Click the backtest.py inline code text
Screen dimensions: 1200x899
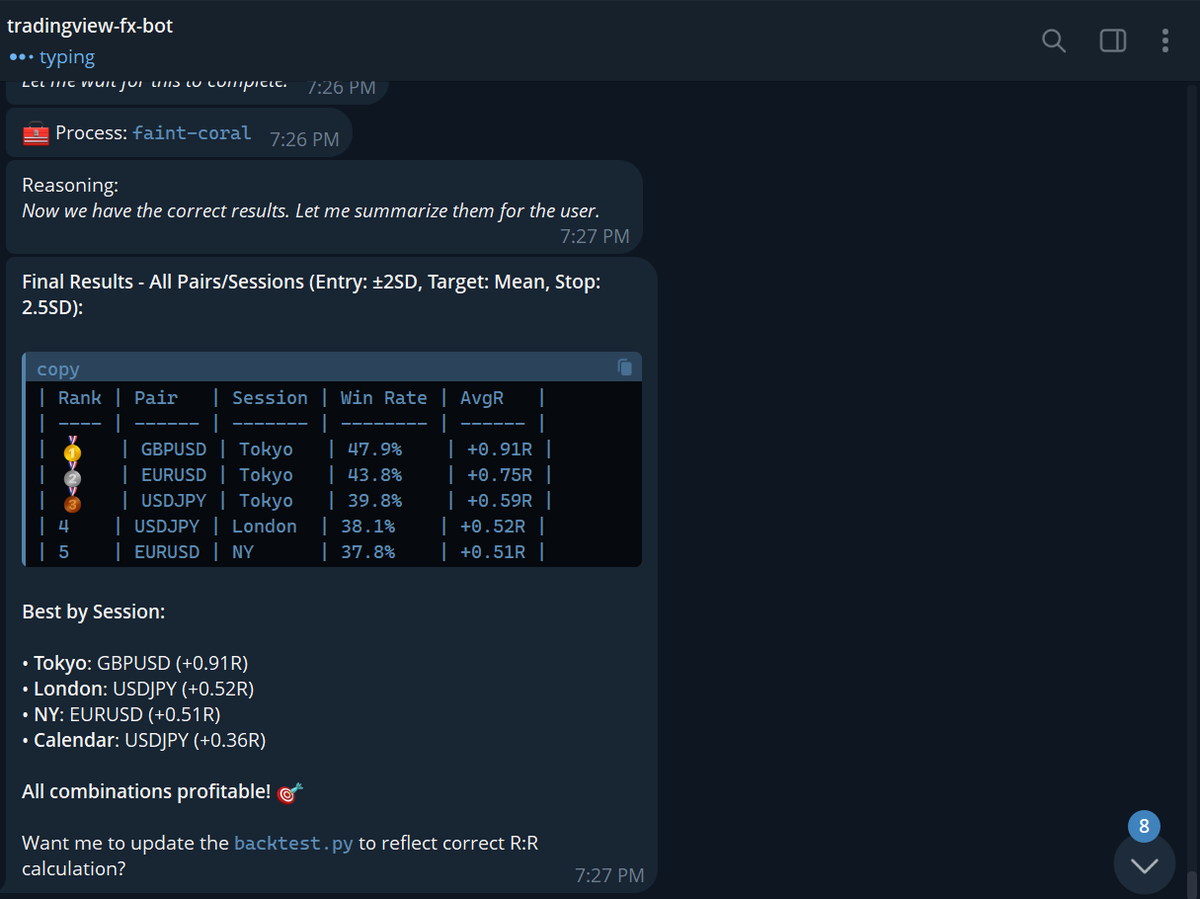(x=293, y=843)
